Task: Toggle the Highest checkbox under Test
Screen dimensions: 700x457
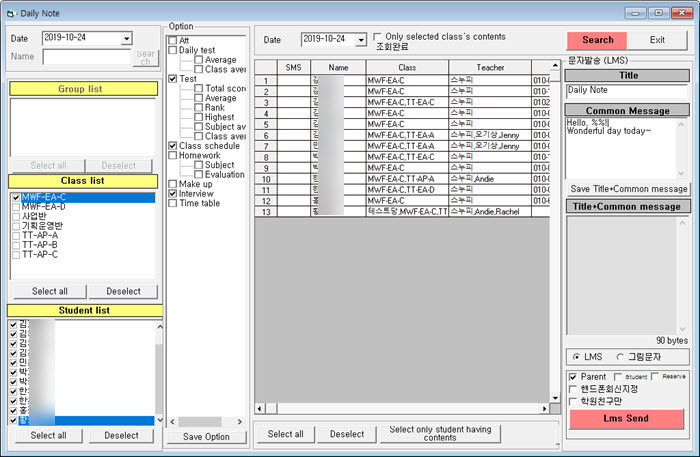Action: pyautogui.click(x=199, y=117)
